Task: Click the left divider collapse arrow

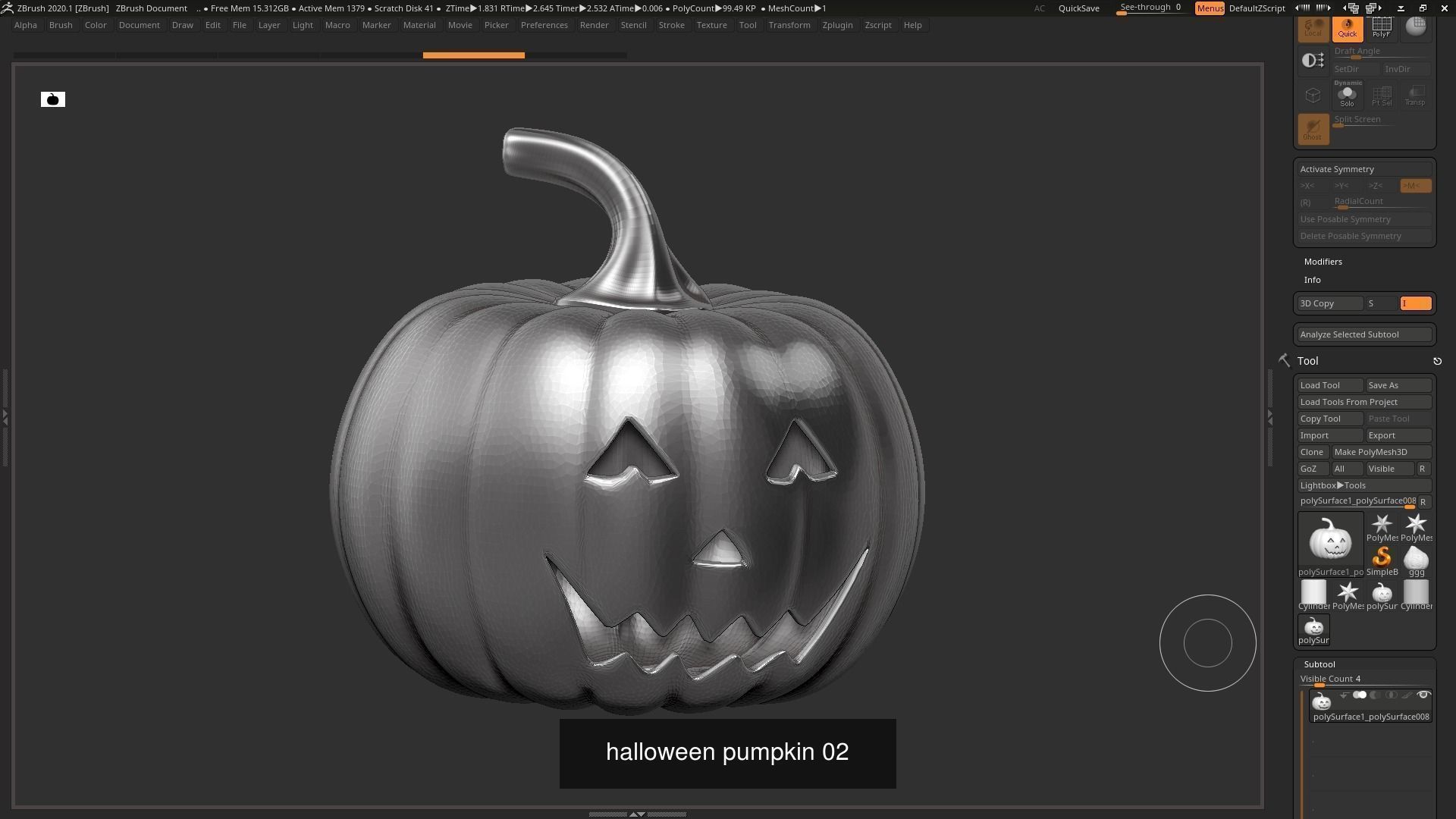Action: click(5, 416)
